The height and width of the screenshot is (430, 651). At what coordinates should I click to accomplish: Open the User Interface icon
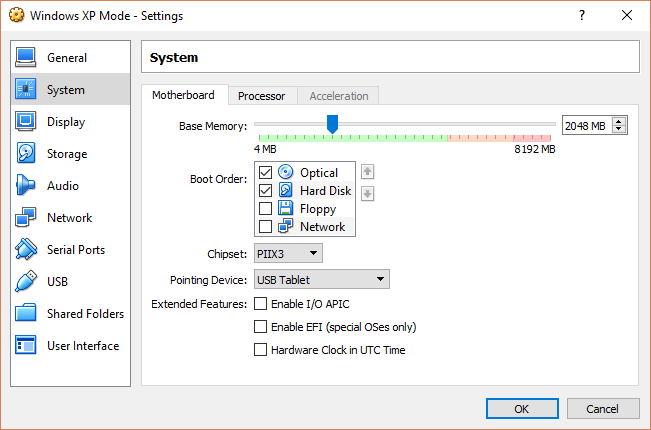click(x=26, y=346)
